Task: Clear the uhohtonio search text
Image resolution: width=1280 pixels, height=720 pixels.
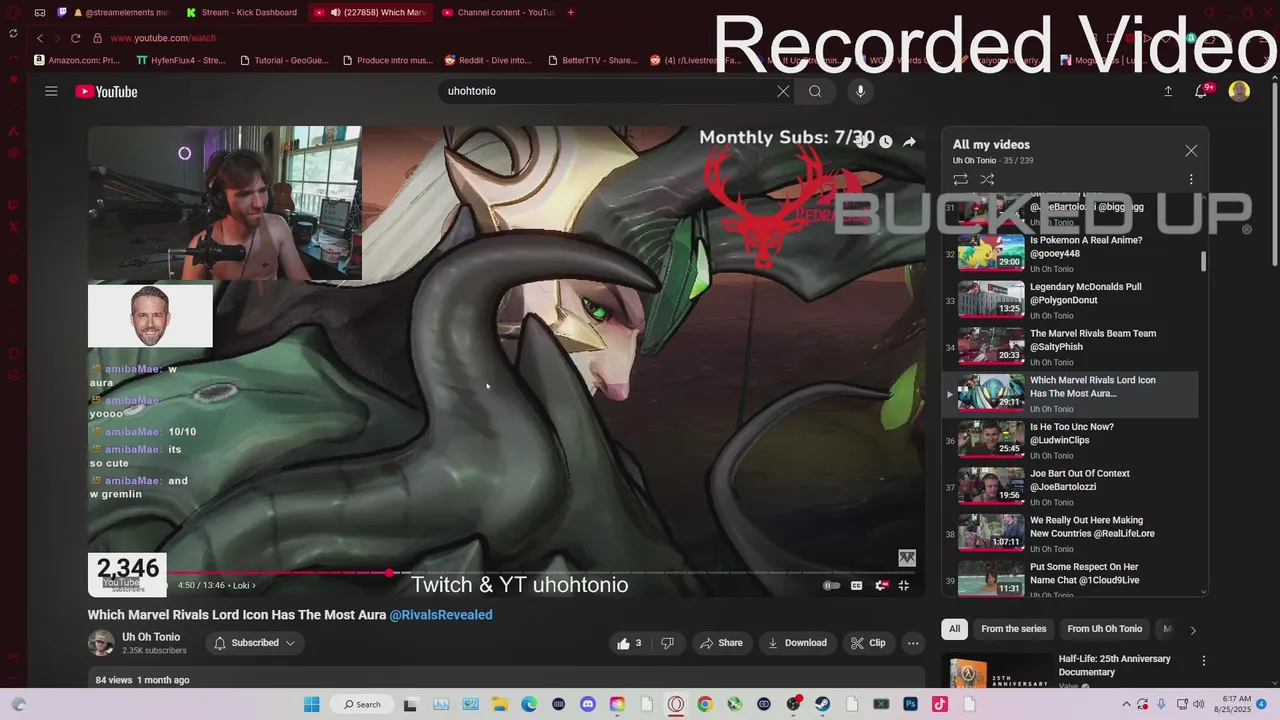Action: [783, 91]
